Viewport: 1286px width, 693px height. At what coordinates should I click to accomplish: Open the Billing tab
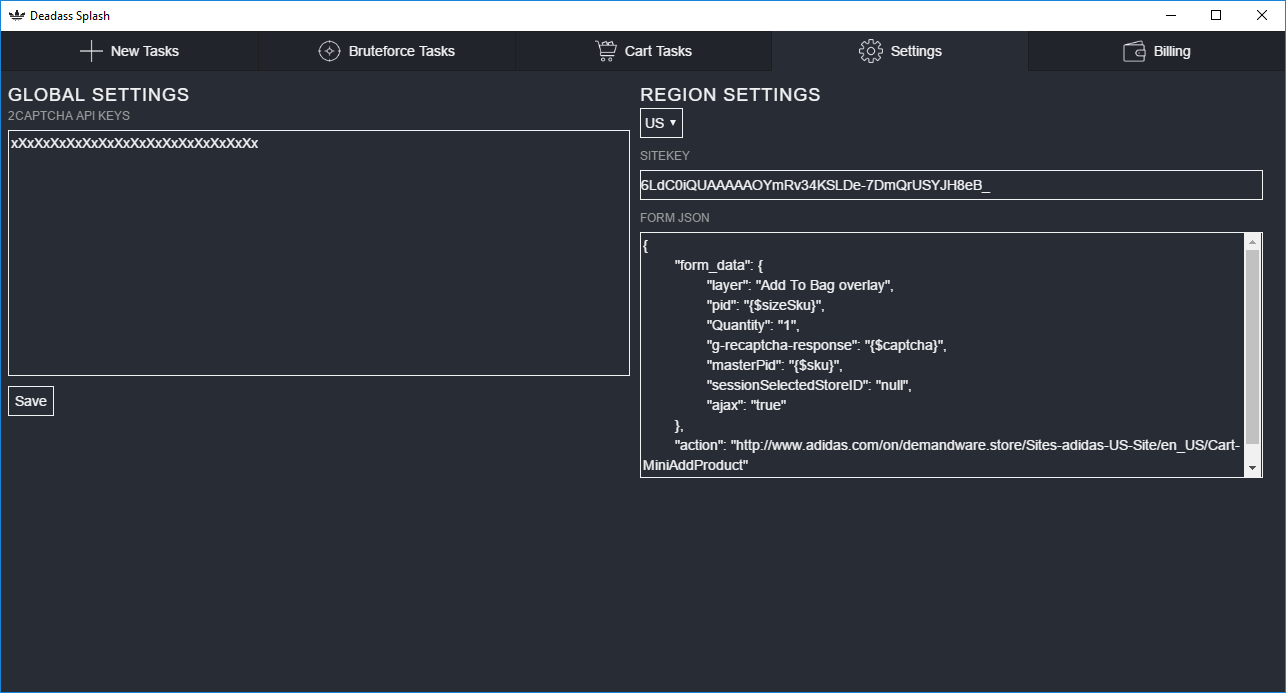(1157, 51)
